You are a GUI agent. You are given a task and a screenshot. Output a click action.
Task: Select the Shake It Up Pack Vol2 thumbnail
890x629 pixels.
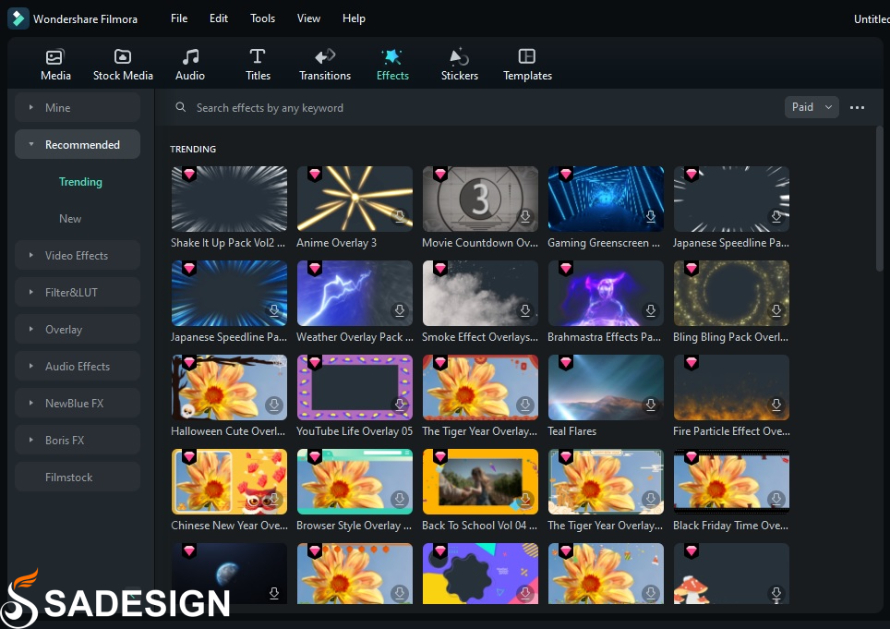tap(229, 199)
